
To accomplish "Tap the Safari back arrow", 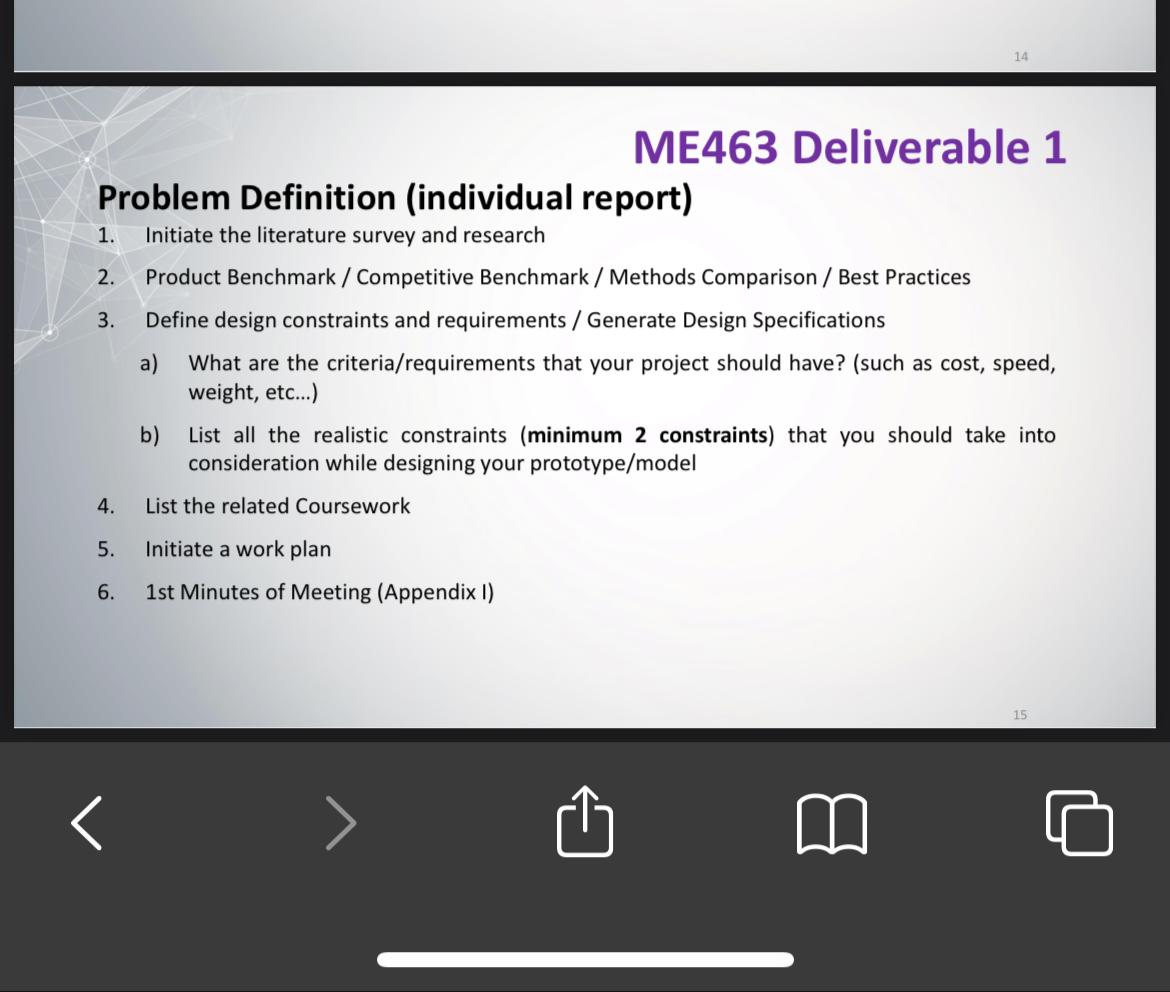I will [87, 822].
